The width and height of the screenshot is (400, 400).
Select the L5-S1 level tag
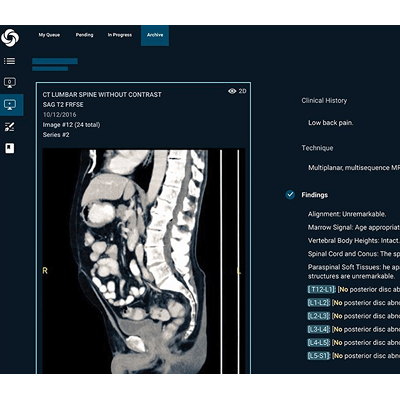pos(319,356)
